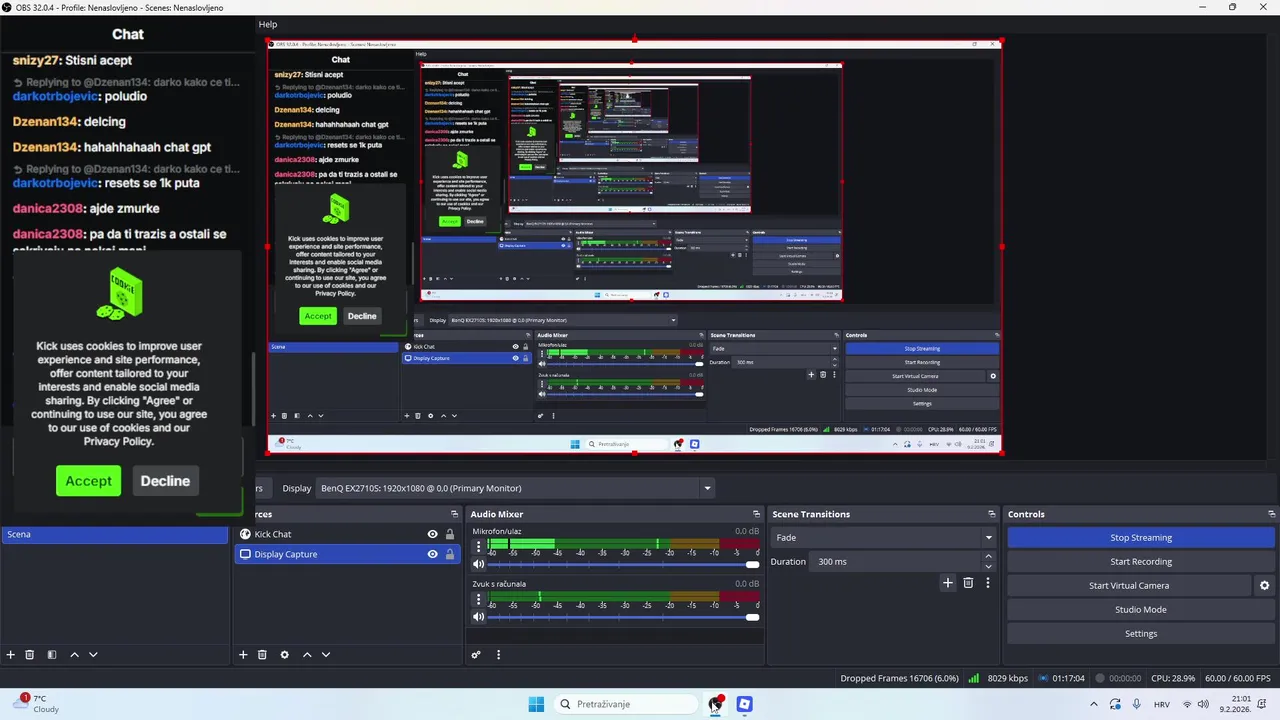Decline Kick cookies in chat overlay
The height and width of the screenshot is (720, 1280).
click(165, 481)
